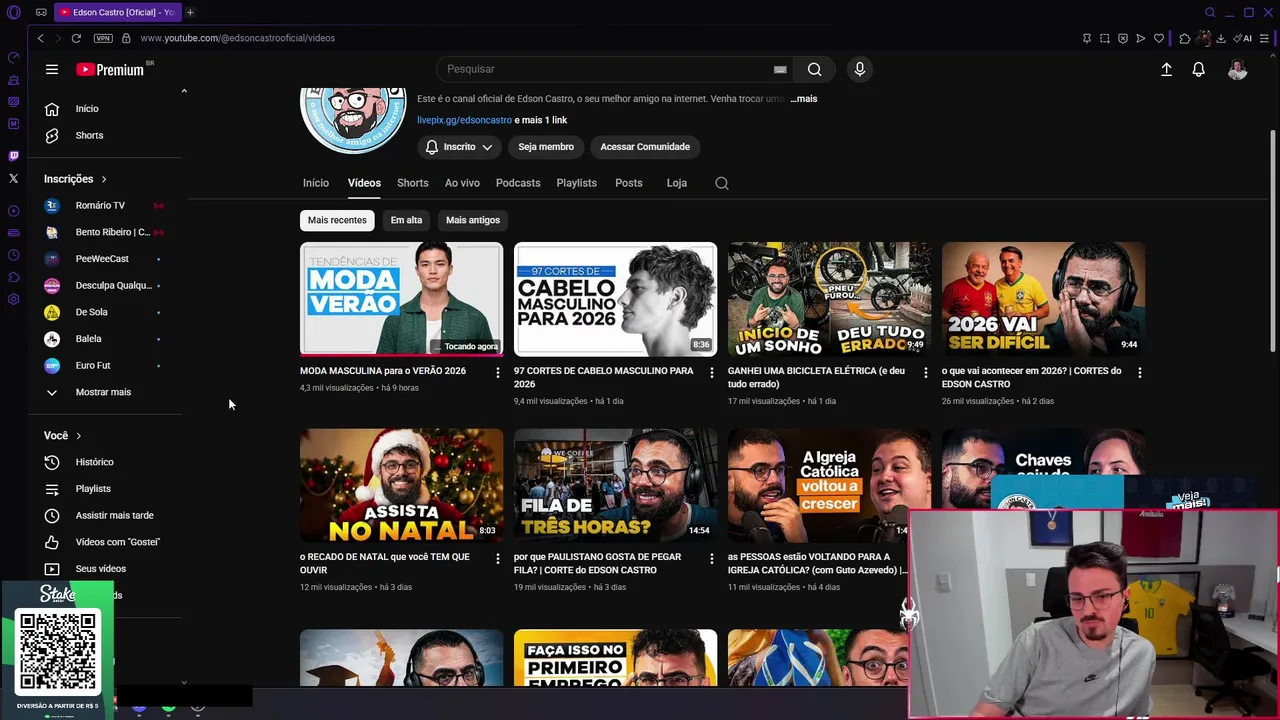This screenshot has height=720, width=1280.
Task: Expand the Inscrições section arrow
Action: 104,179
